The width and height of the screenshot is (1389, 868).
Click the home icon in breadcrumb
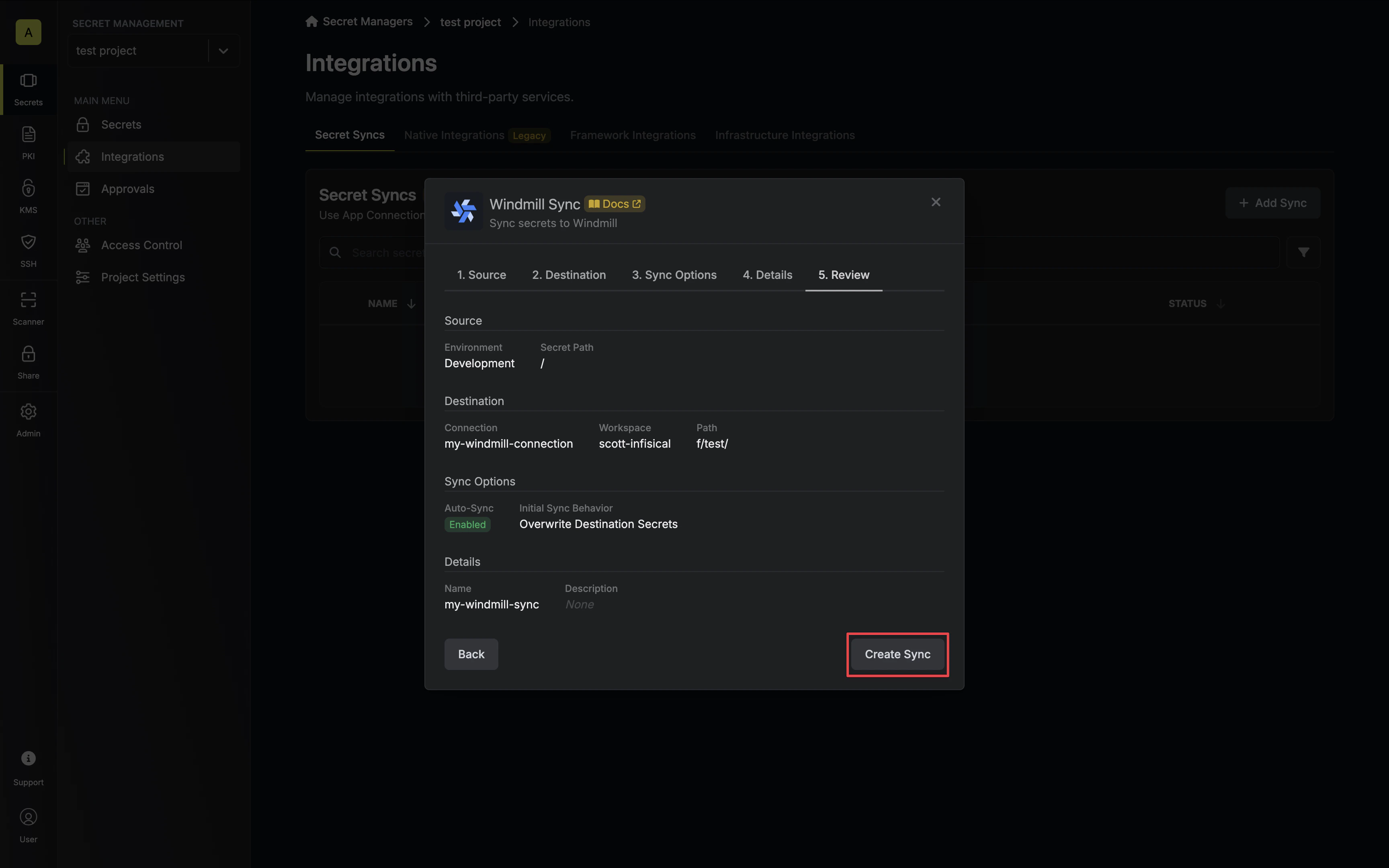[x=311, y=22]
